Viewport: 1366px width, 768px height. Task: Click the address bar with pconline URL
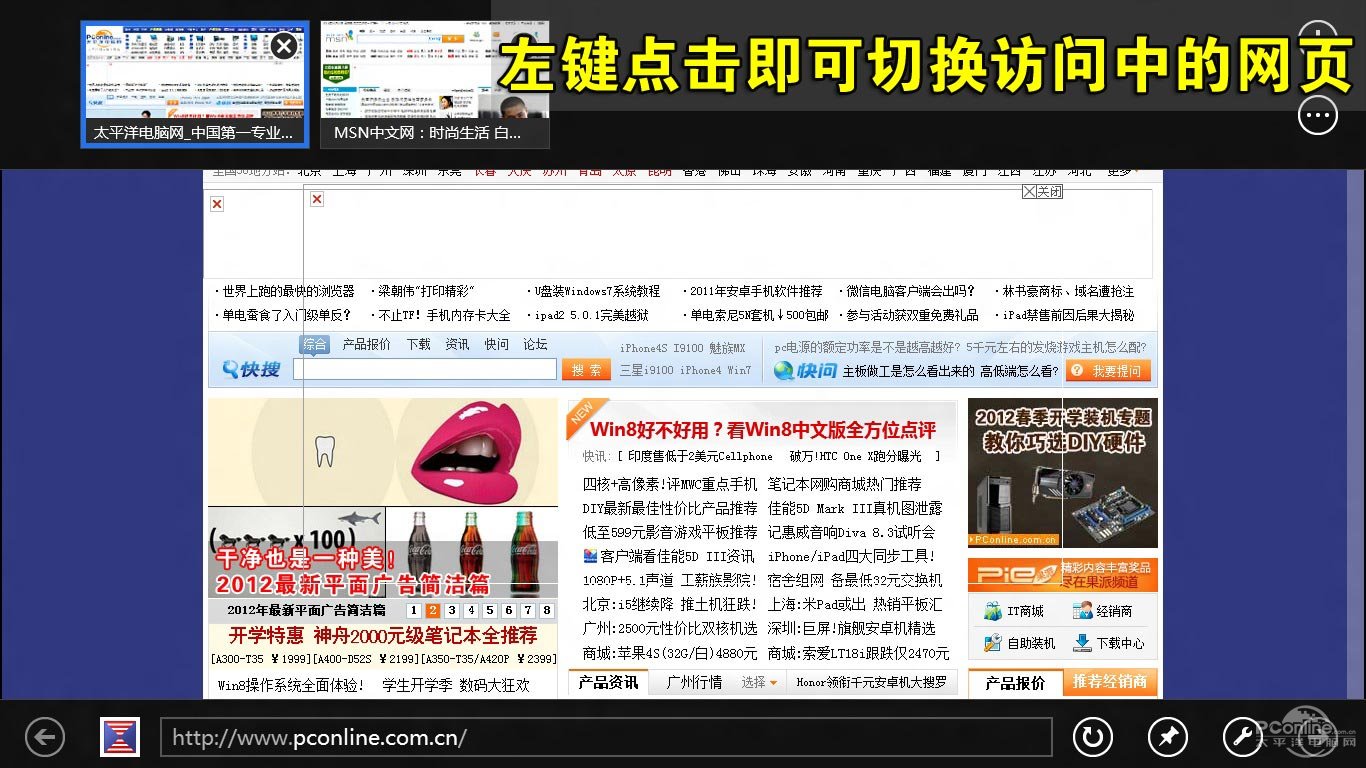point(606,738)
